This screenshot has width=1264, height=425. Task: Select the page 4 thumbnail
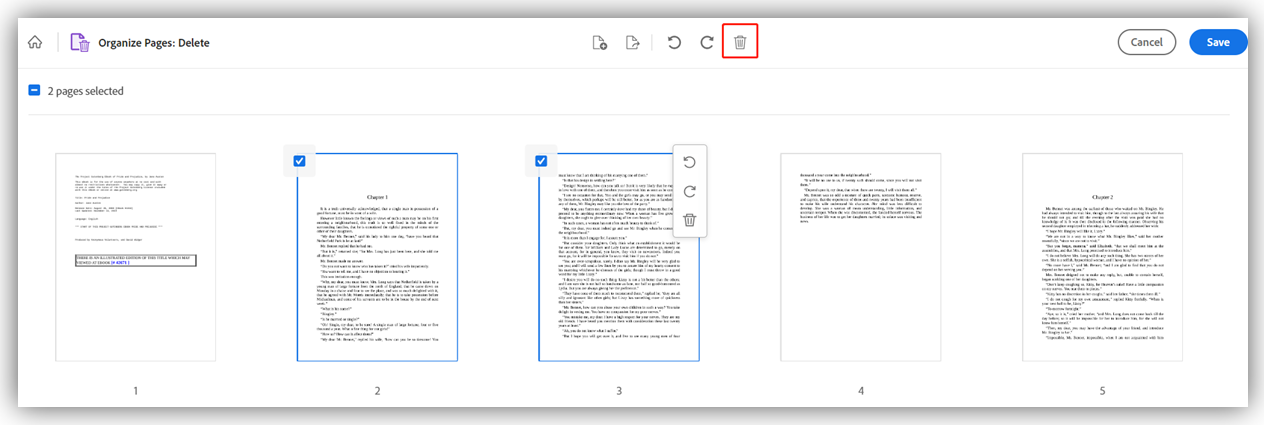pyautogui.click(x=860, y=257)
